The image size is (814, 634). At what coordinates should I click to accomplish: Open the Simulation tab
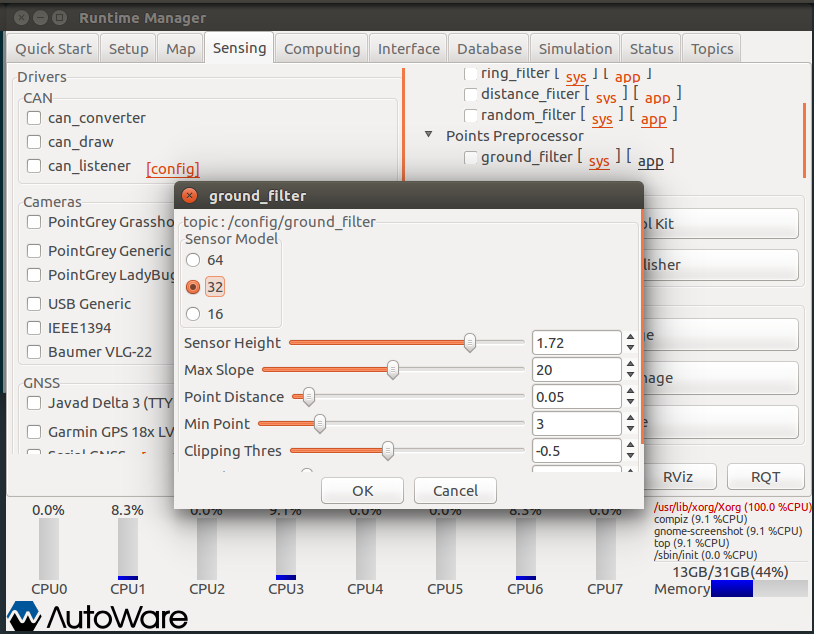click(x=575, y=47)
